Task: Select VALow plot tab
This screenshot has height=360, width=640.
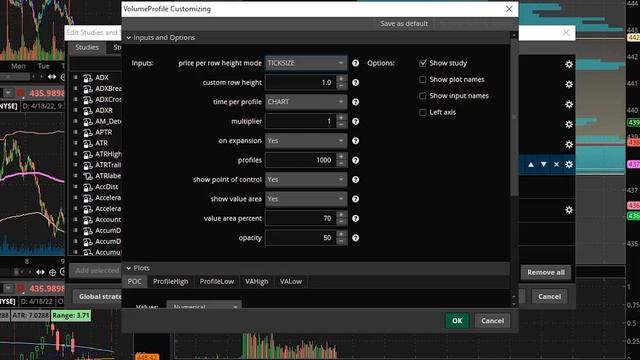Action: [x=291, y=282]
